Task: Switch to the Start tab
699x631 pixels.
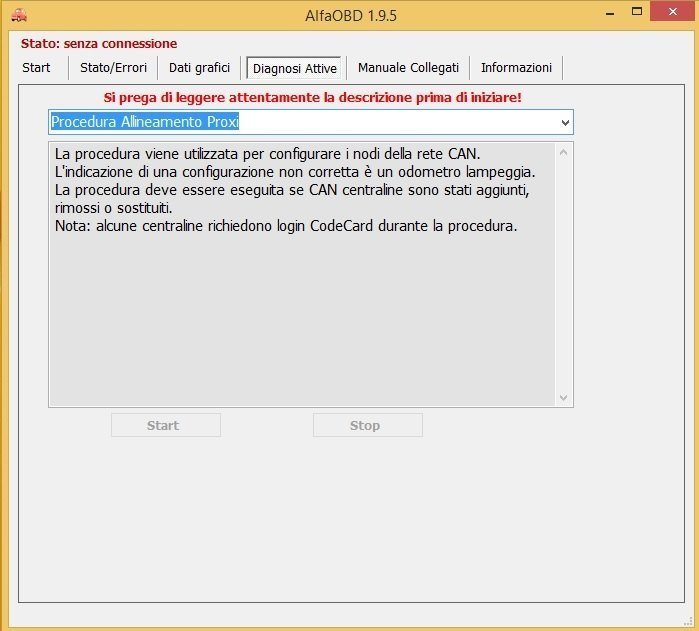Action: coord(36,68)
